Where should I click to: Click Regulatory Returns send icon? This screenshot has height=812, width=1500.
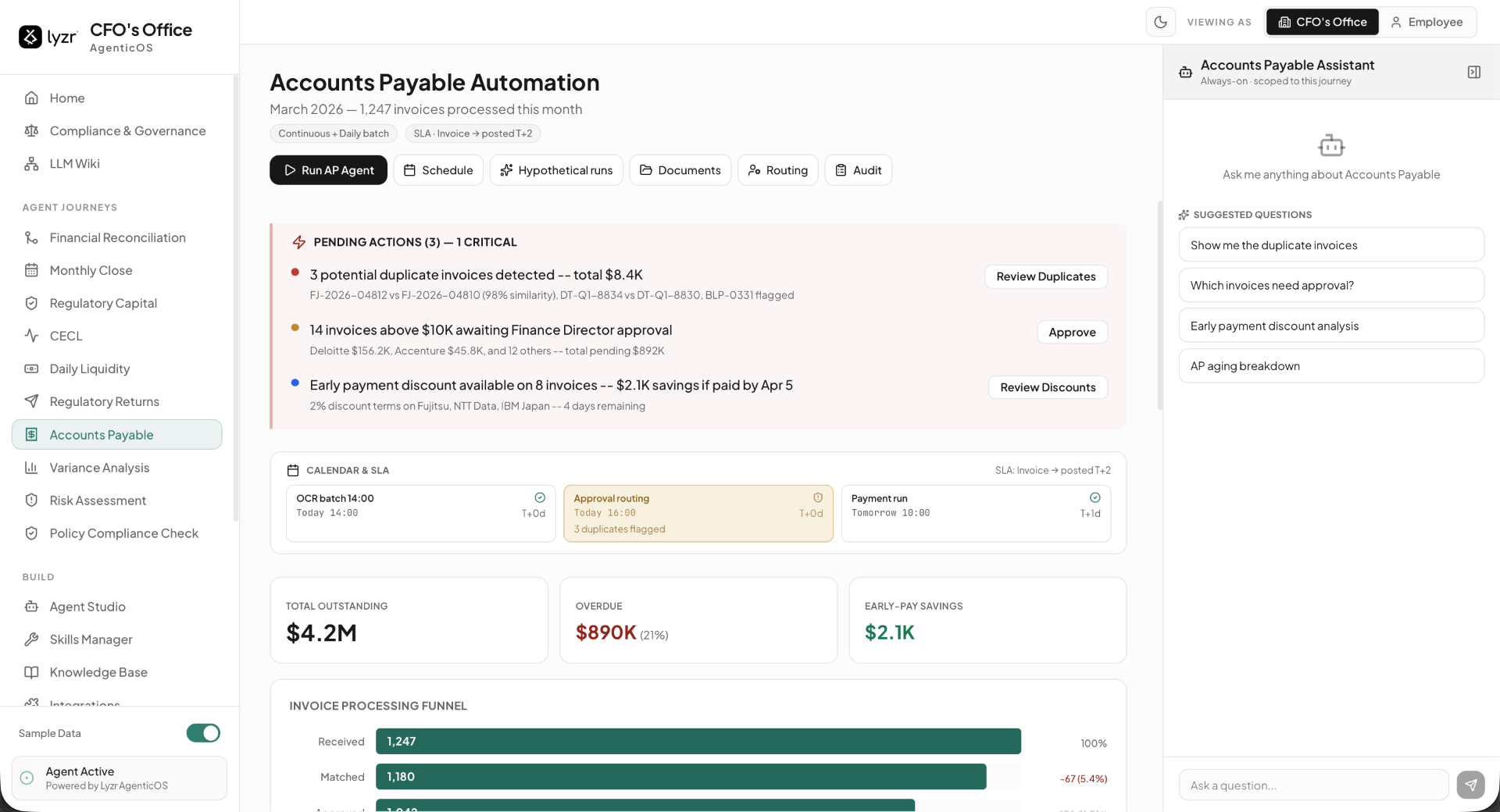pyautogui.click(x=31, y=401)
